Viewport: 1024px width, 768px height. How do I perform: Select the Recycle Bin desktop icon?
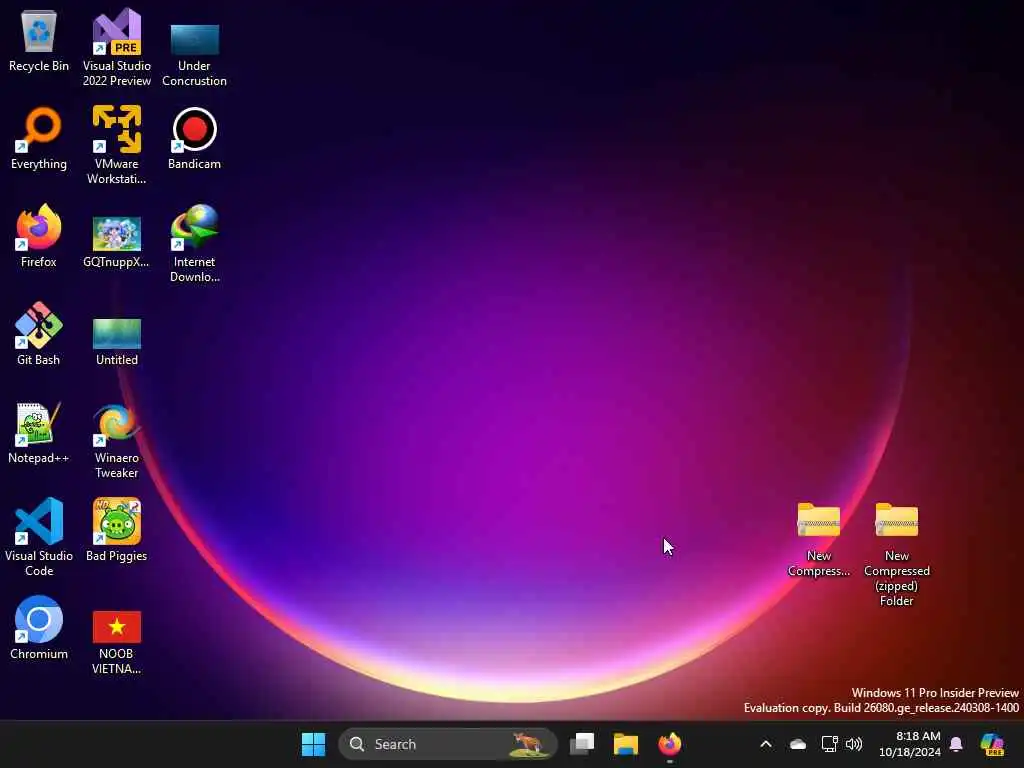[39, 40]
